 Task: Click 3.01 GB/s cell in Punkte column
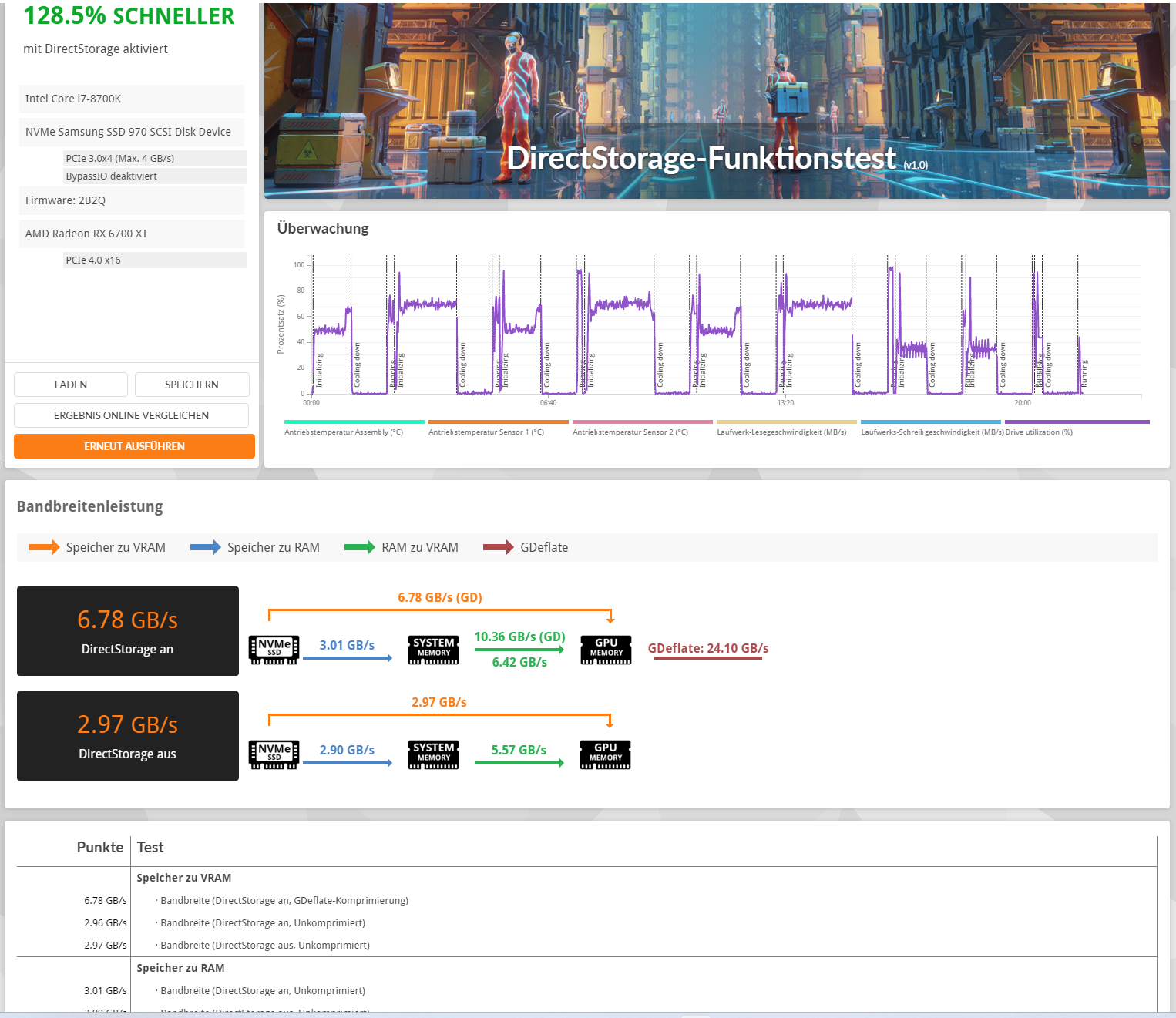coord(106,990)
